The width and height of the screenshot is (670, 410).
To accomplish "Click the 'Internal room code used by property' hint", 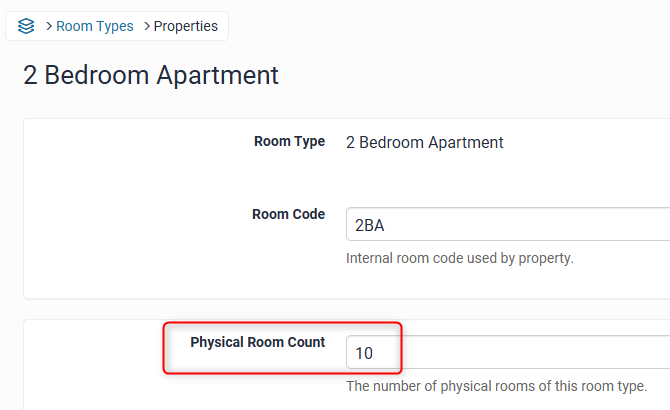I will point(459,258).
